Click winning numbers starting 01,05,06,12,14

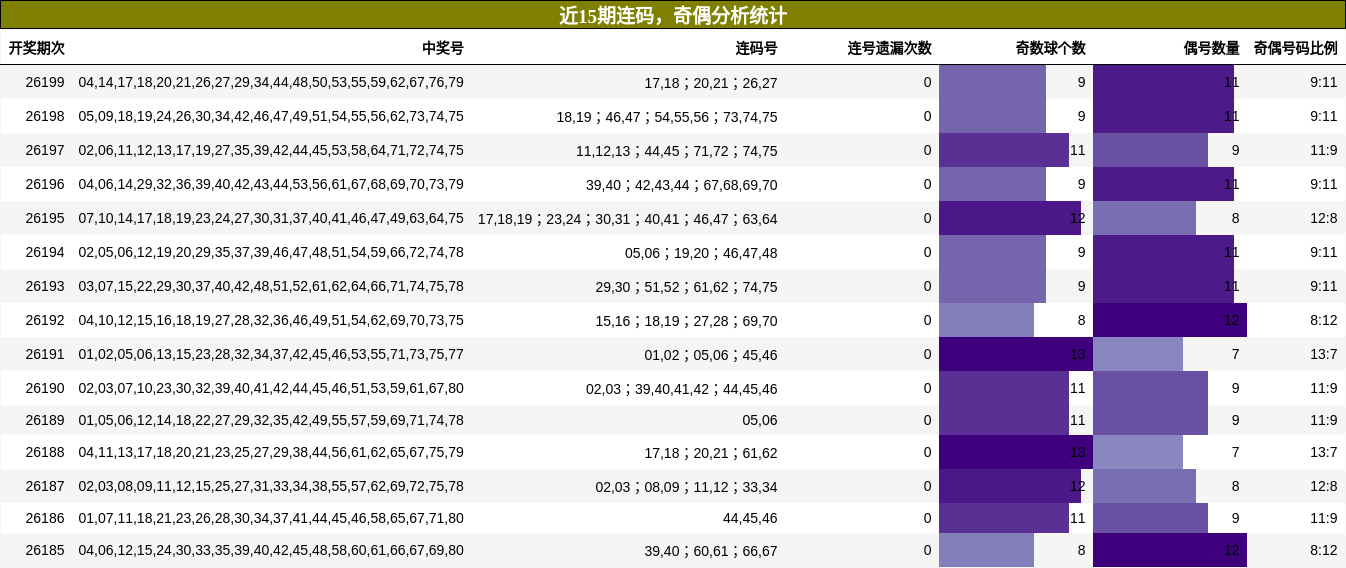pyautogui.click(x=271, y=420)
